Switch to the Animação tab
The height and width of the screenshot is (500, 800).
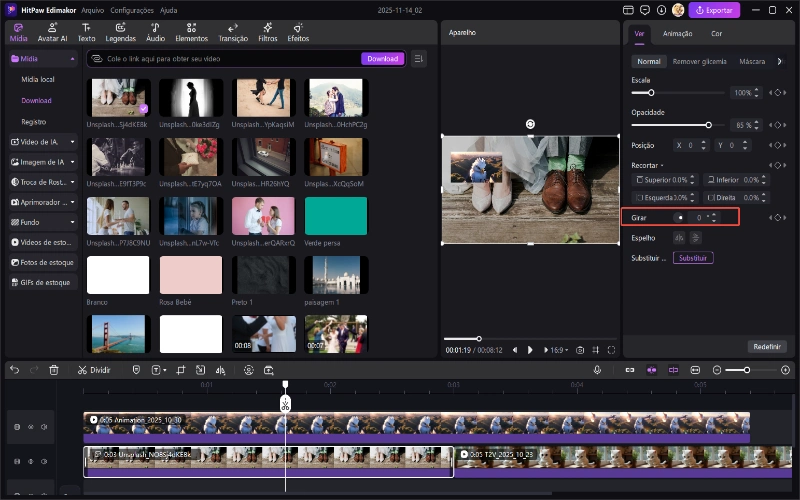pos(677,33)
